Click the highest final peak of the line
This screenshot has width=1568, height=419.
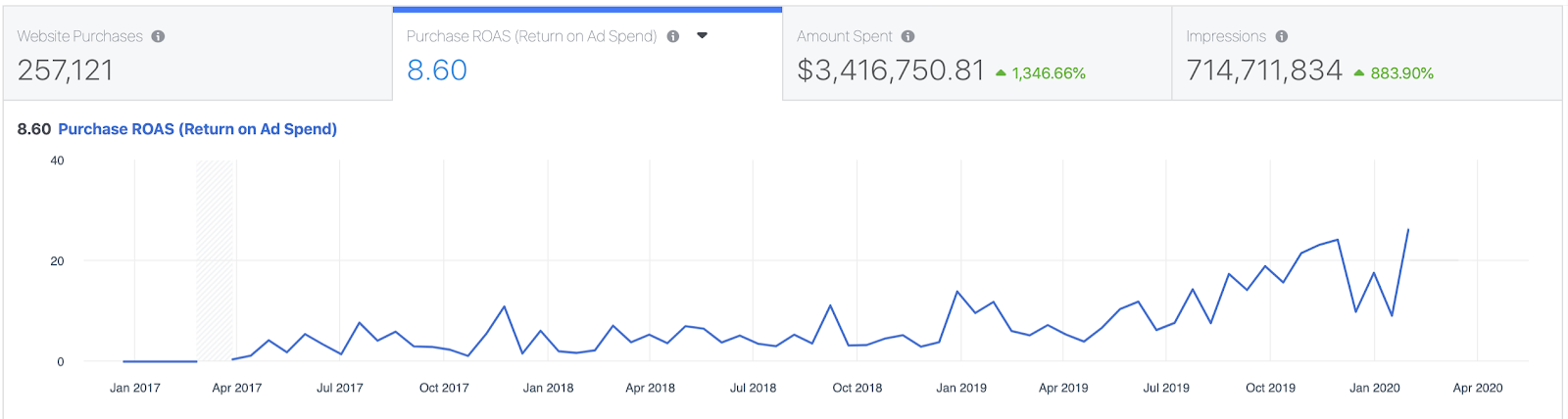click(x=1408, y=230)
